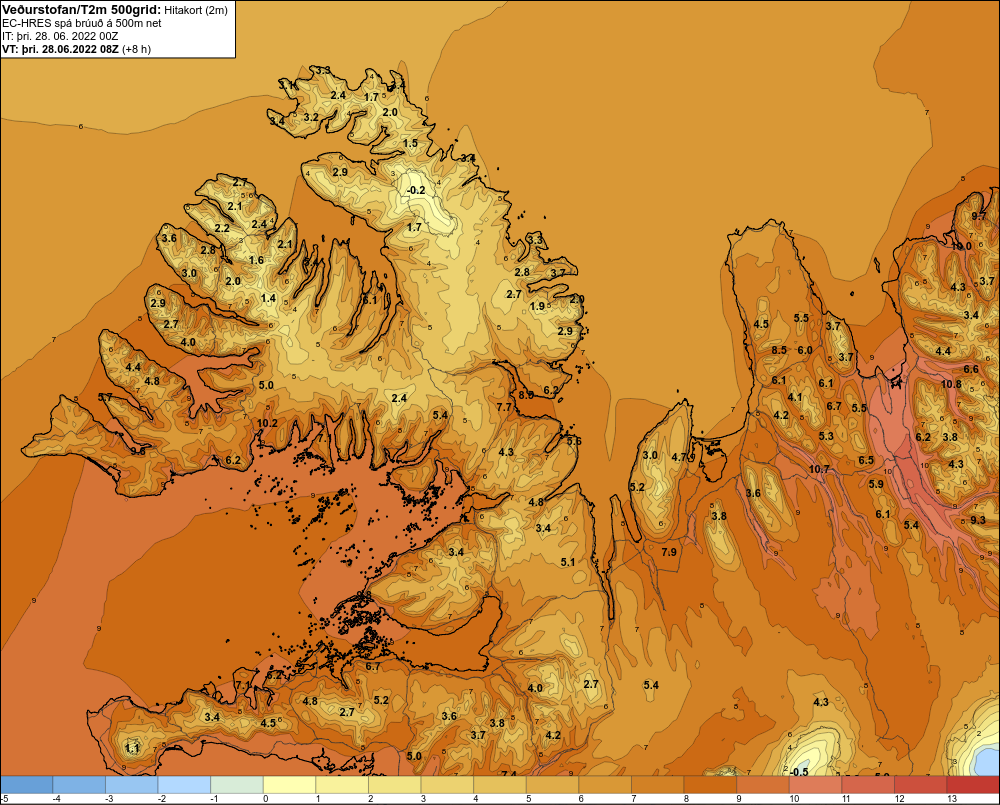Click the pale yellow swatch between 0 and 1
Image resolution: width=1000 pixels, height=805 pixels.
tap(290, 784)
